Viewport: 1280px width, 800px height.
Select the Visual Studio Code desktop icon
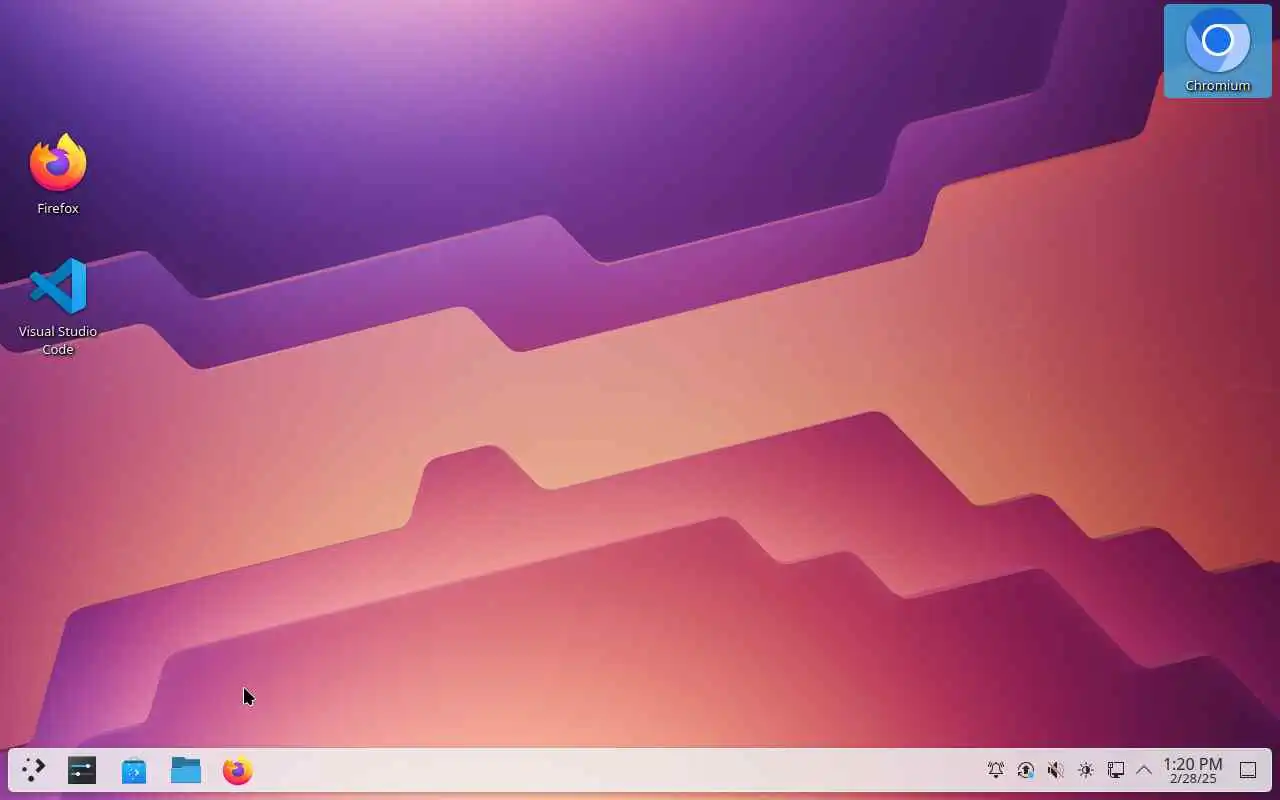coord(58,305)
